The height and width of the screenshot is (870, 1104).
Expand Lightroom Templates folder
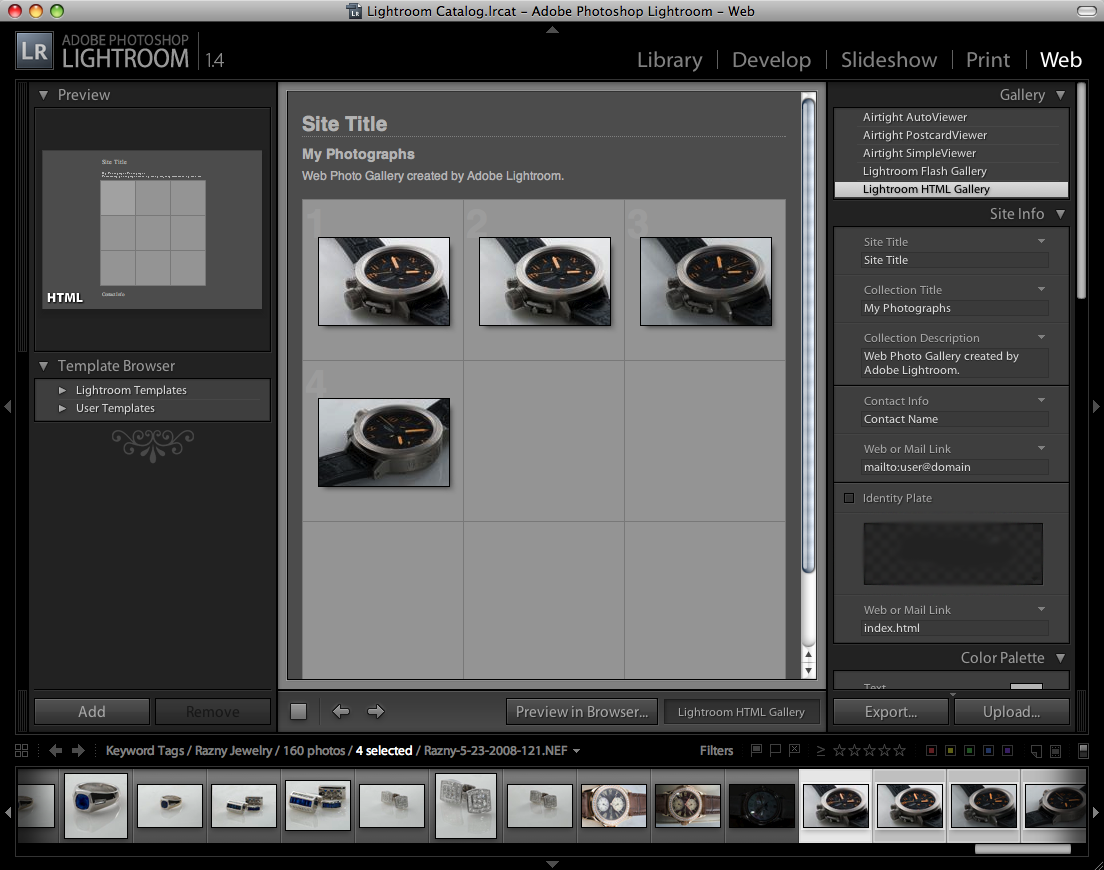point(63,390)
